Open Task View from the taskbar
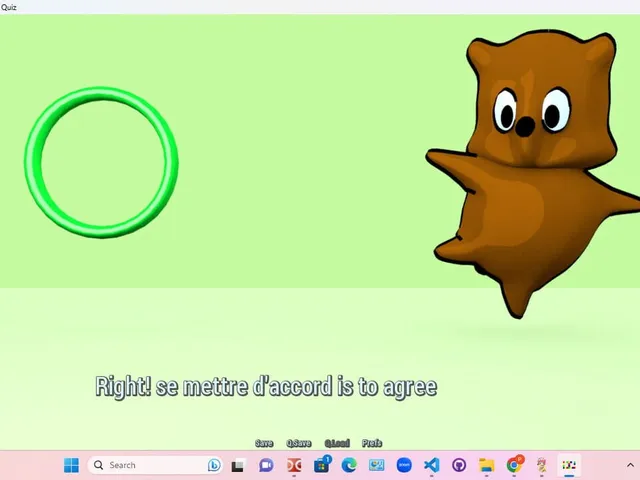The height and width of the screenshot is (480, 640). [x=238, y=465]
